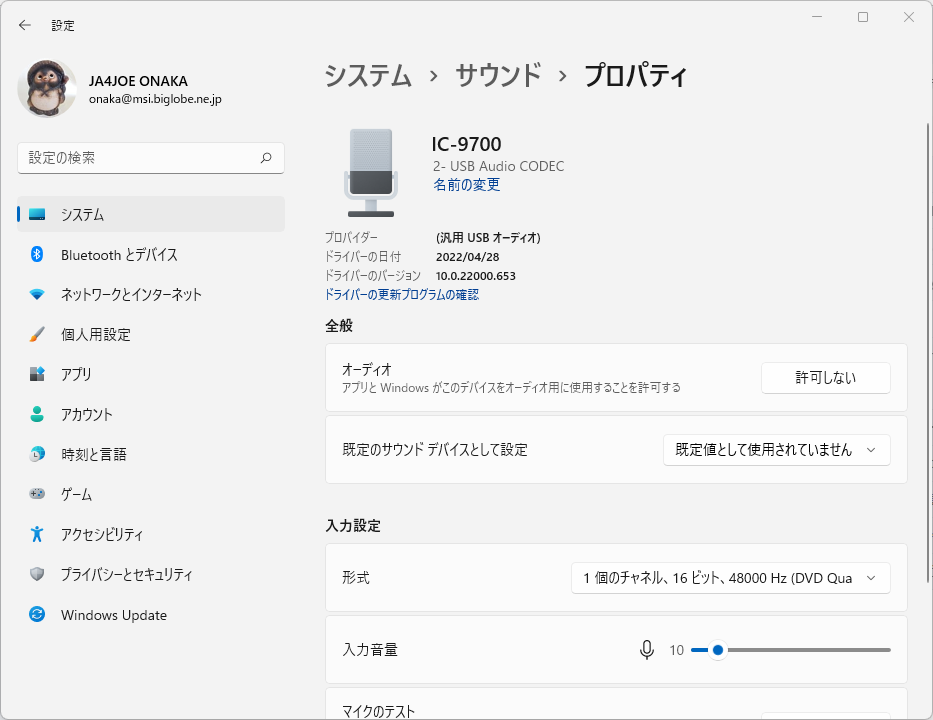The height and width of the screenshot is (720, 933).
Task: Navigate to システム breadcrumb
Action: click(x=368, y=76)
